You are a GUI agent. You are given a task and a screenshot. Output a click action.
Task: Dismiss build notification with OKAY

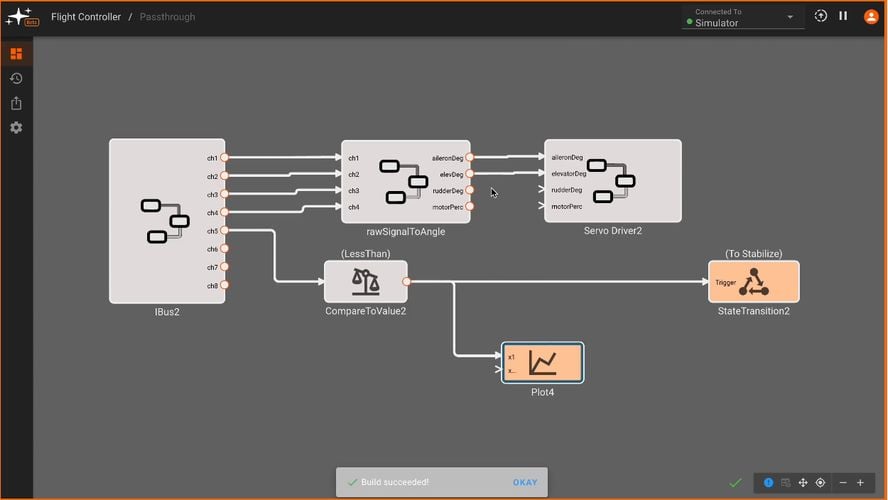pos(525,482)
